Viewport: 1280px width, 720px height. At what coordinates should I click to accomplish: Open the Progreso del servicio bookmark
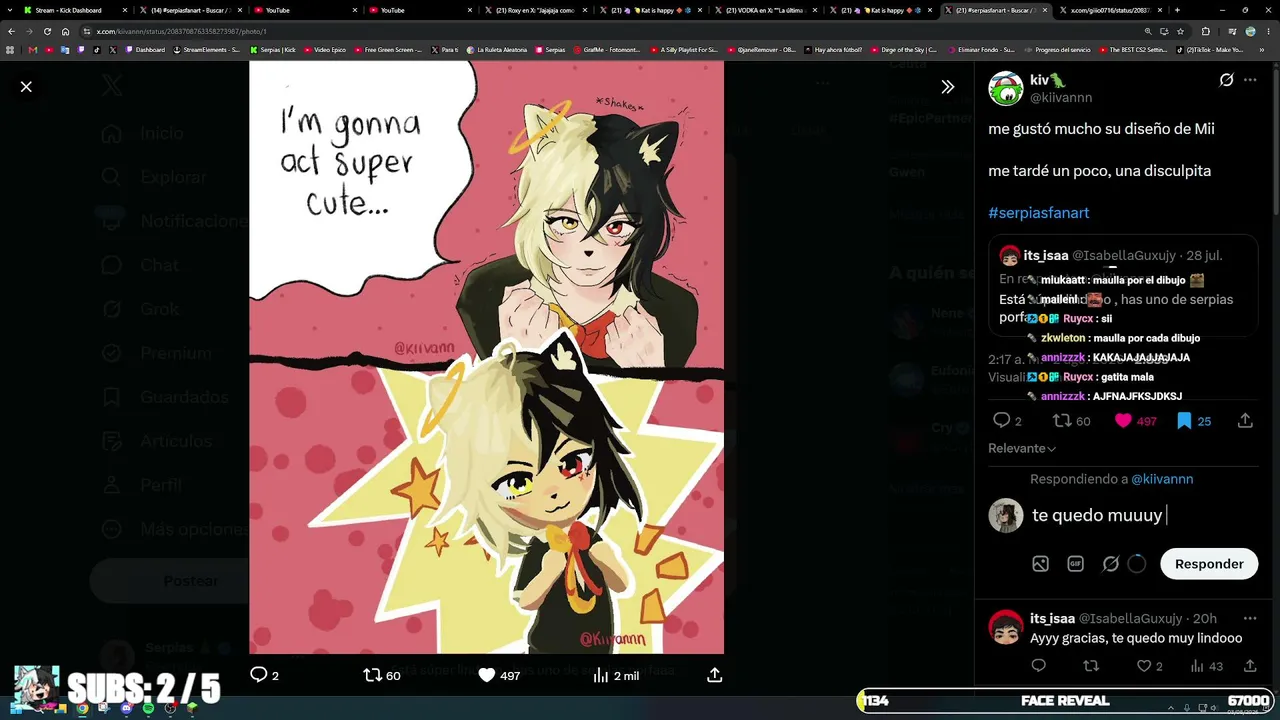pos(1058,49)
